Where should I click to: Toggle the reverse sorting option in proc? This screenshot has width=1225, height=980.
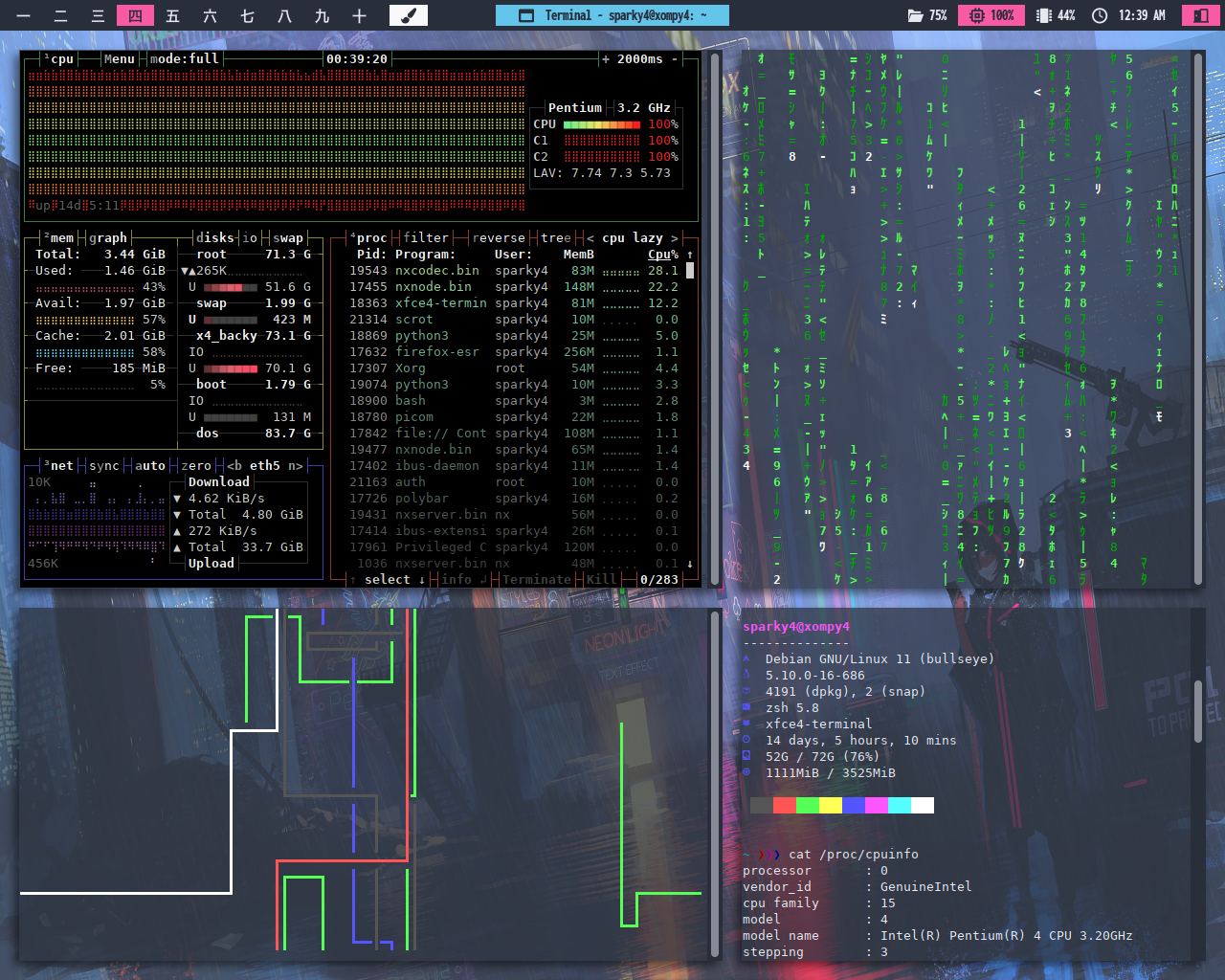pyautogui.click(x=499, y=238)
